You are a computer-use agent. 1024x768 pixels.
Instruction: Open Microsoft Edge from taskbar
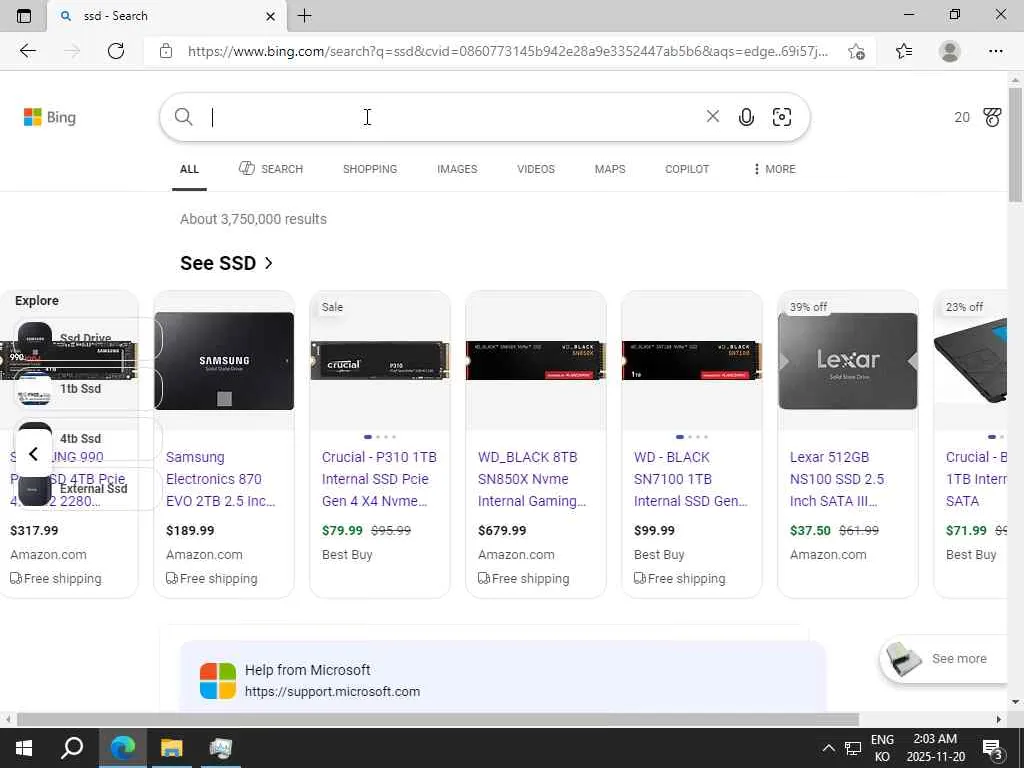[x=122, y=748]
